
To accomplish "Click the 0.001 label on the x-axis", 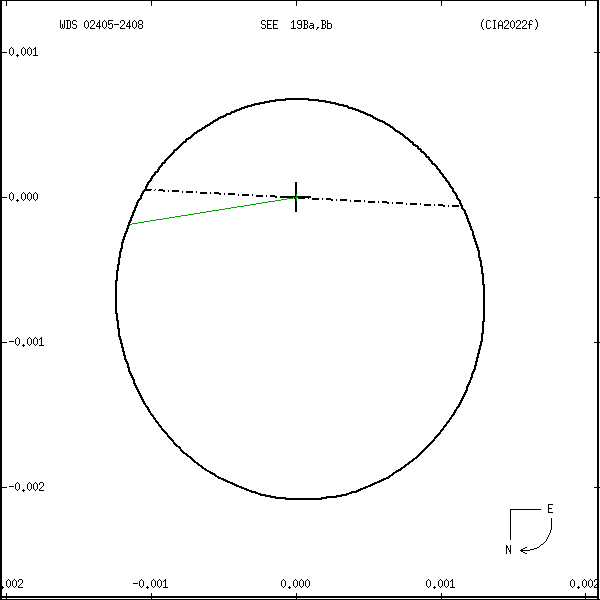I will click(x=440, y=584).
